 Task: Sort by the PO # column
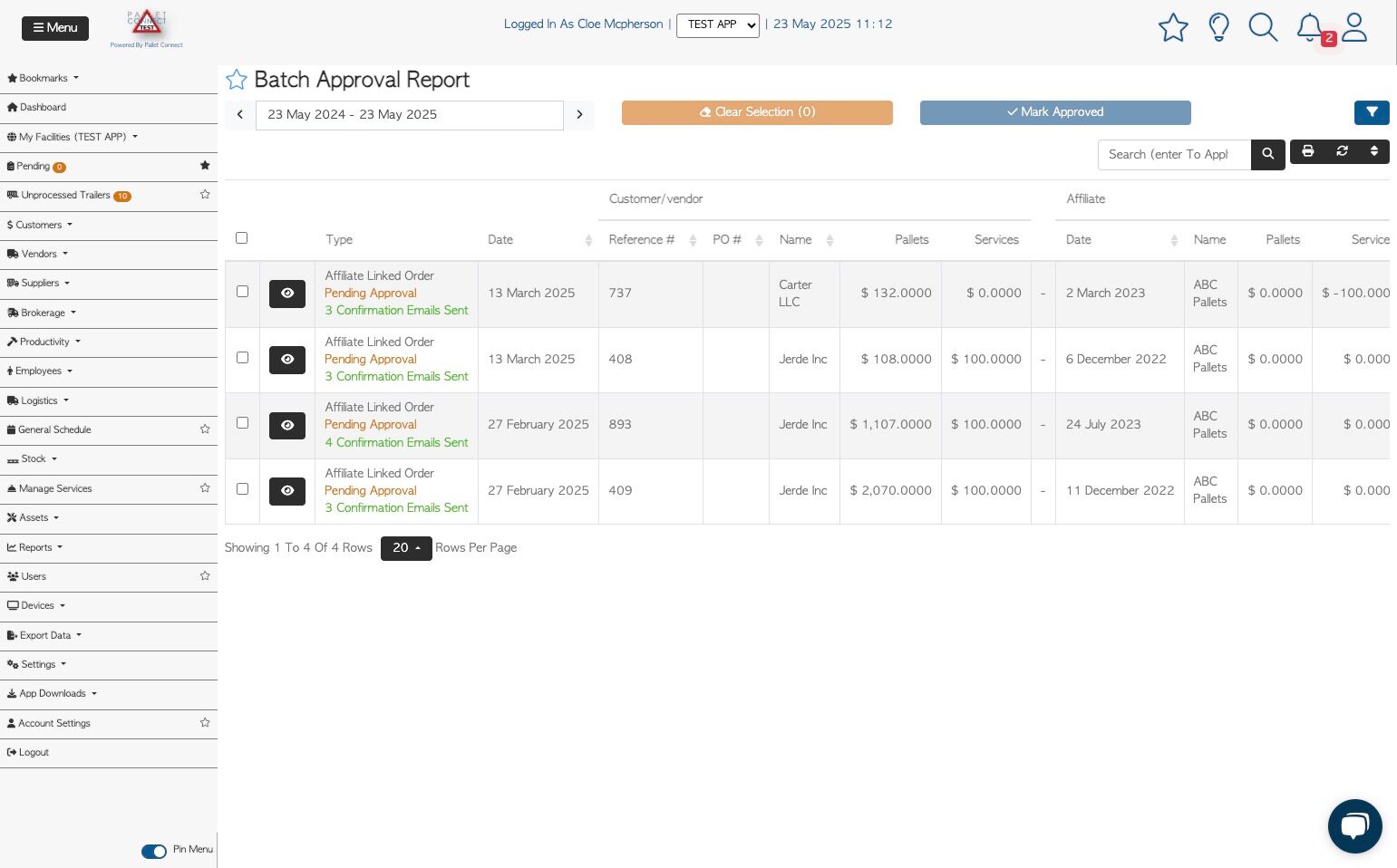[x=736, y=240]
